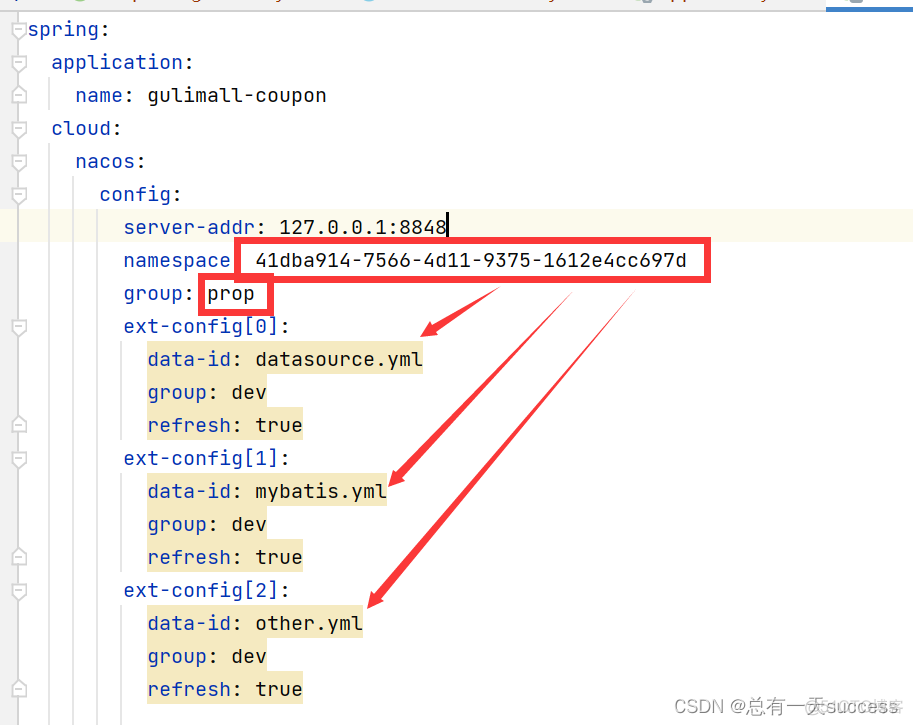Screen dimensions: 913x725
Task: Click the data-id key beside mybatis.yml
Action: tap(189, 491)
